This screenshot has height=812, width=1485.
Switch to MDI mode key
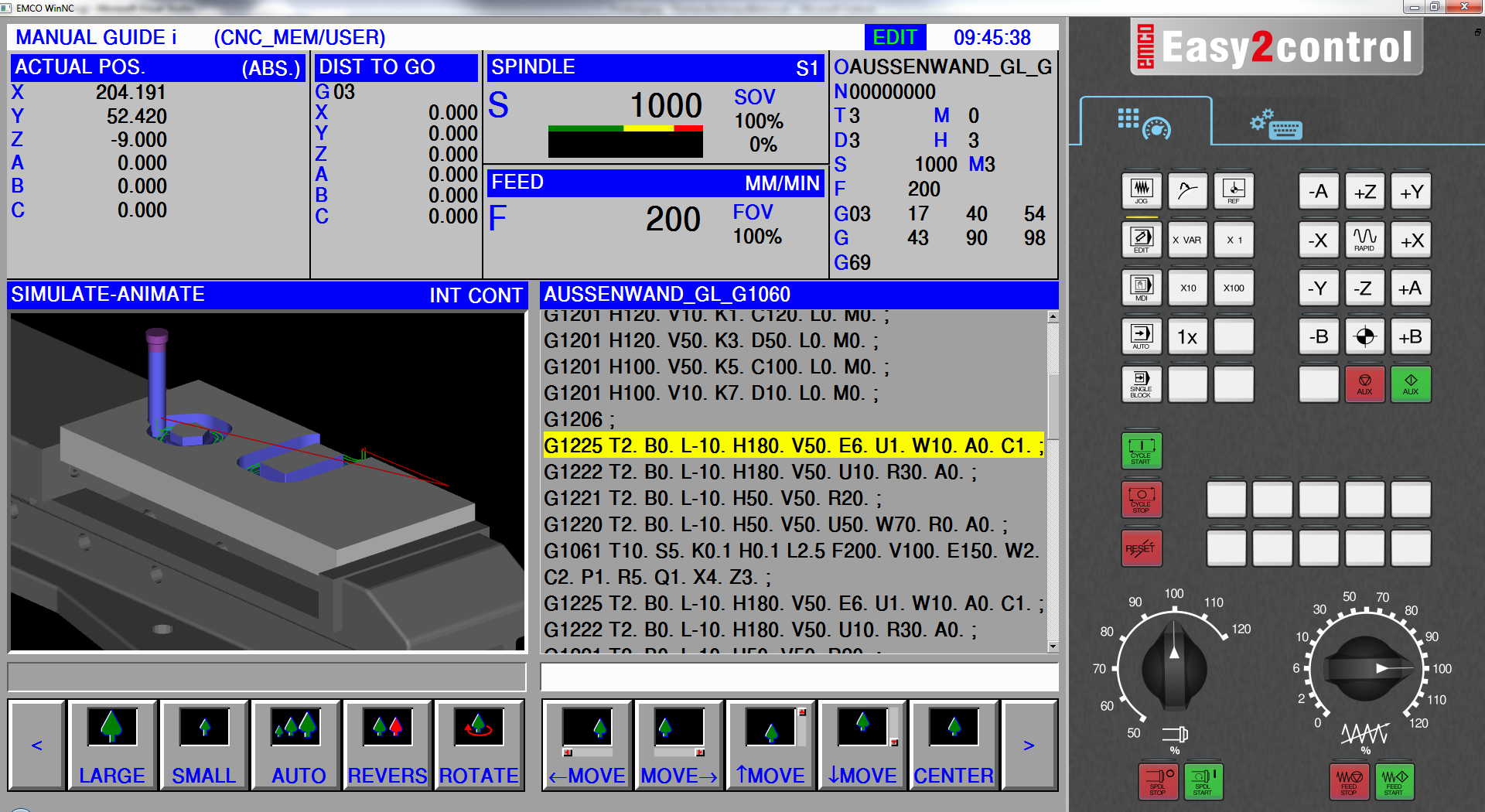click(1142, 288)
